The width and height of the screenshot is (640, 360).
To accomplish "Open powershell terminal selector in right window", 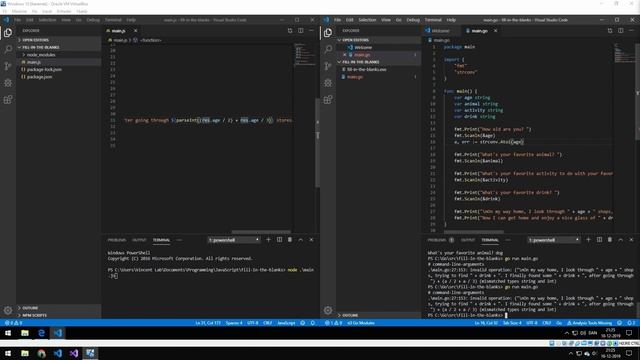I will (x=553, y=240).
